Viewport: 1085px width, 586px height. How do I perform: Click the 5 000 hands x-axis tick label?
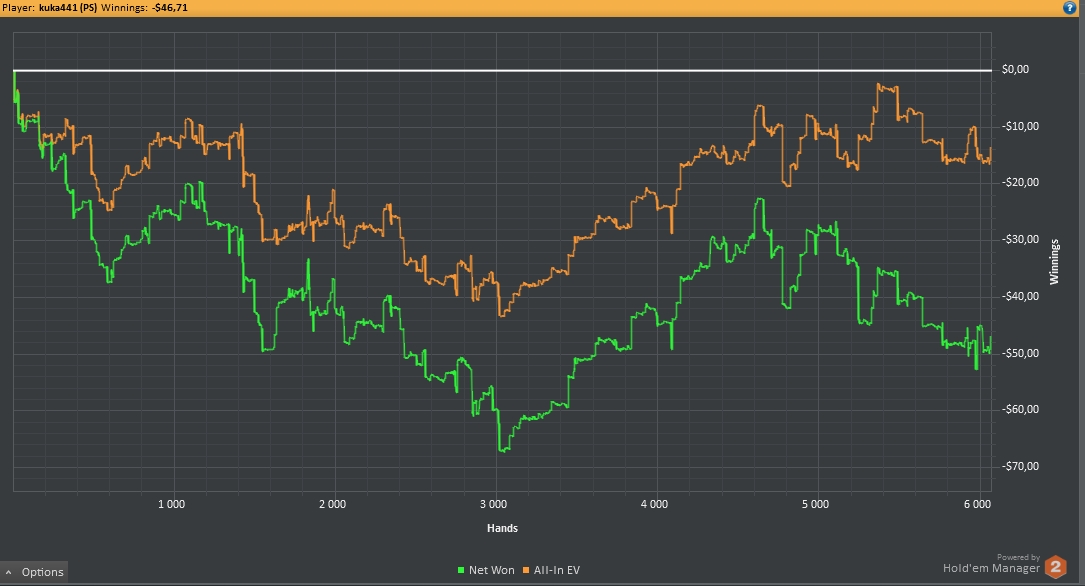(815, 505)
